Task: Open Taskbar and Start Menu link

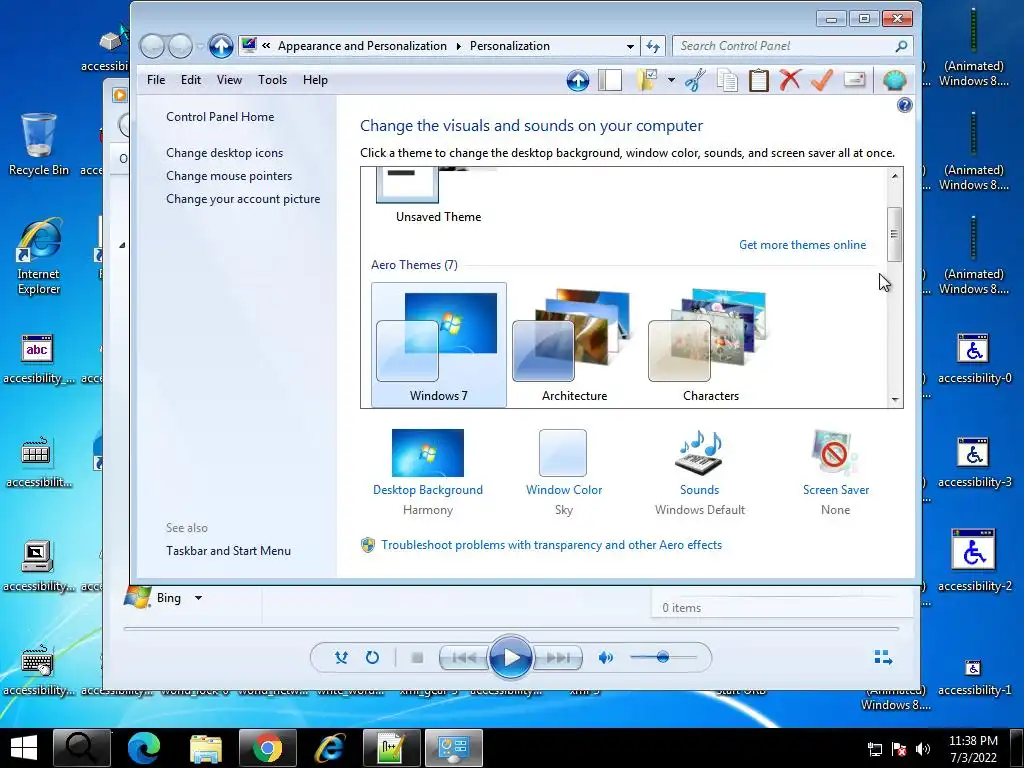Action: (x=229, y=551)
